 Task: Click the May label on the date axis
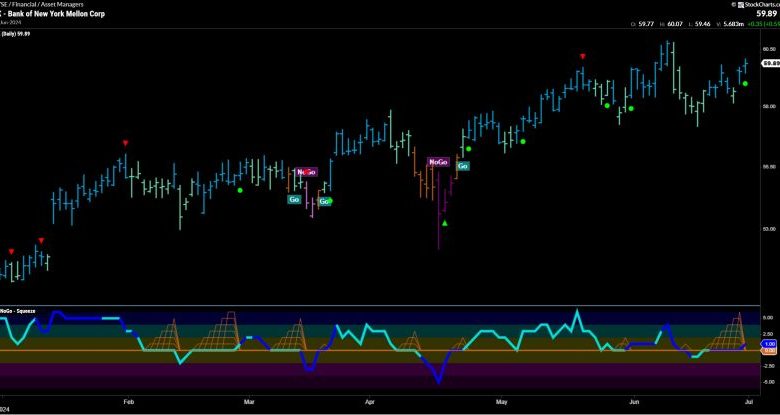click(x=502, y=400)
